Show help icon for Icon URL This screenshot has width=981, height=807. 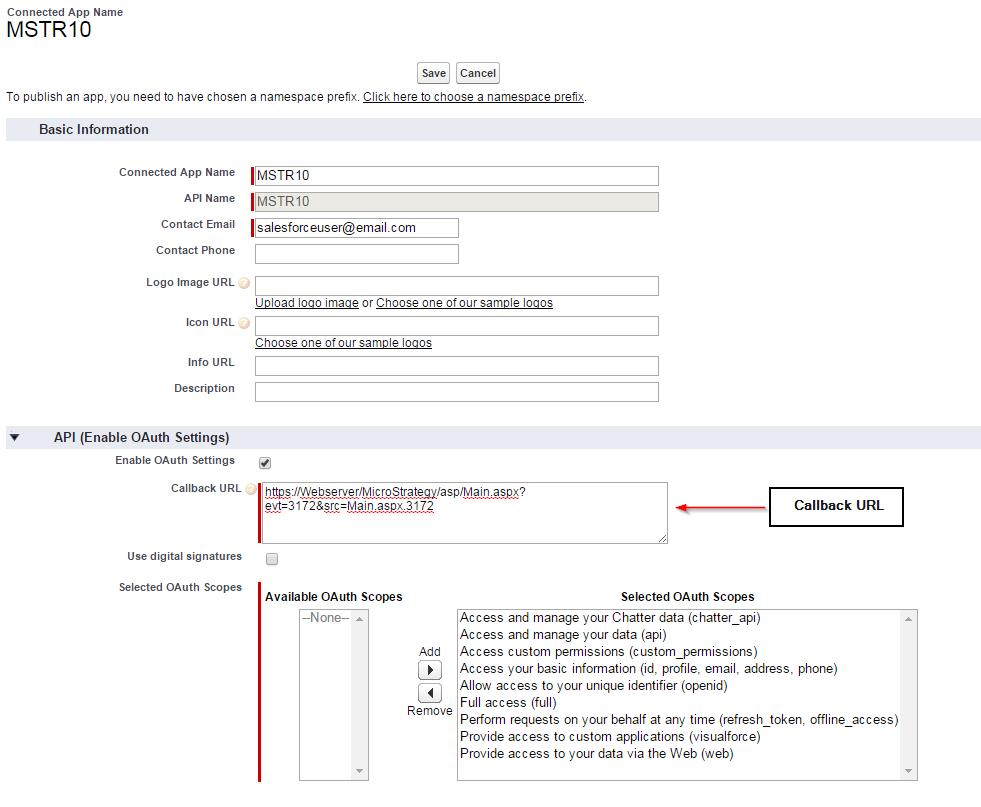click(244, 323)
